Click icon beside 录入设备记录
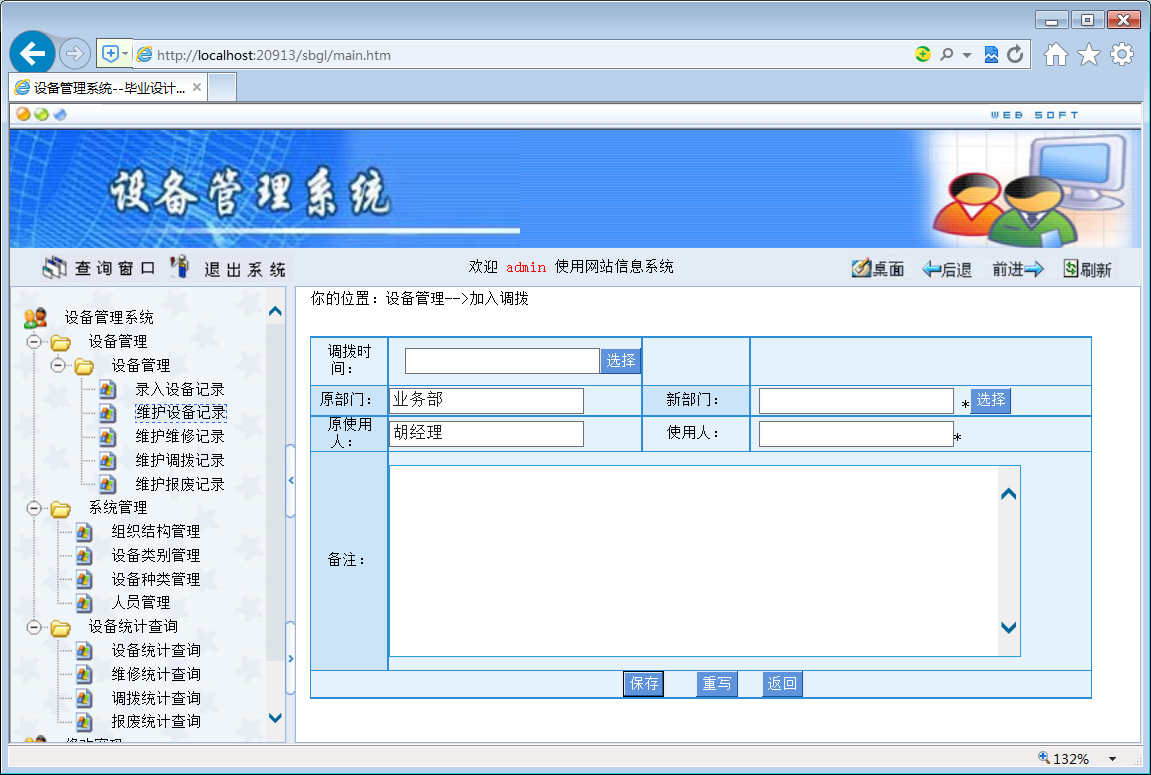Viewport: 1151px width, 775px height. point(108,389)
